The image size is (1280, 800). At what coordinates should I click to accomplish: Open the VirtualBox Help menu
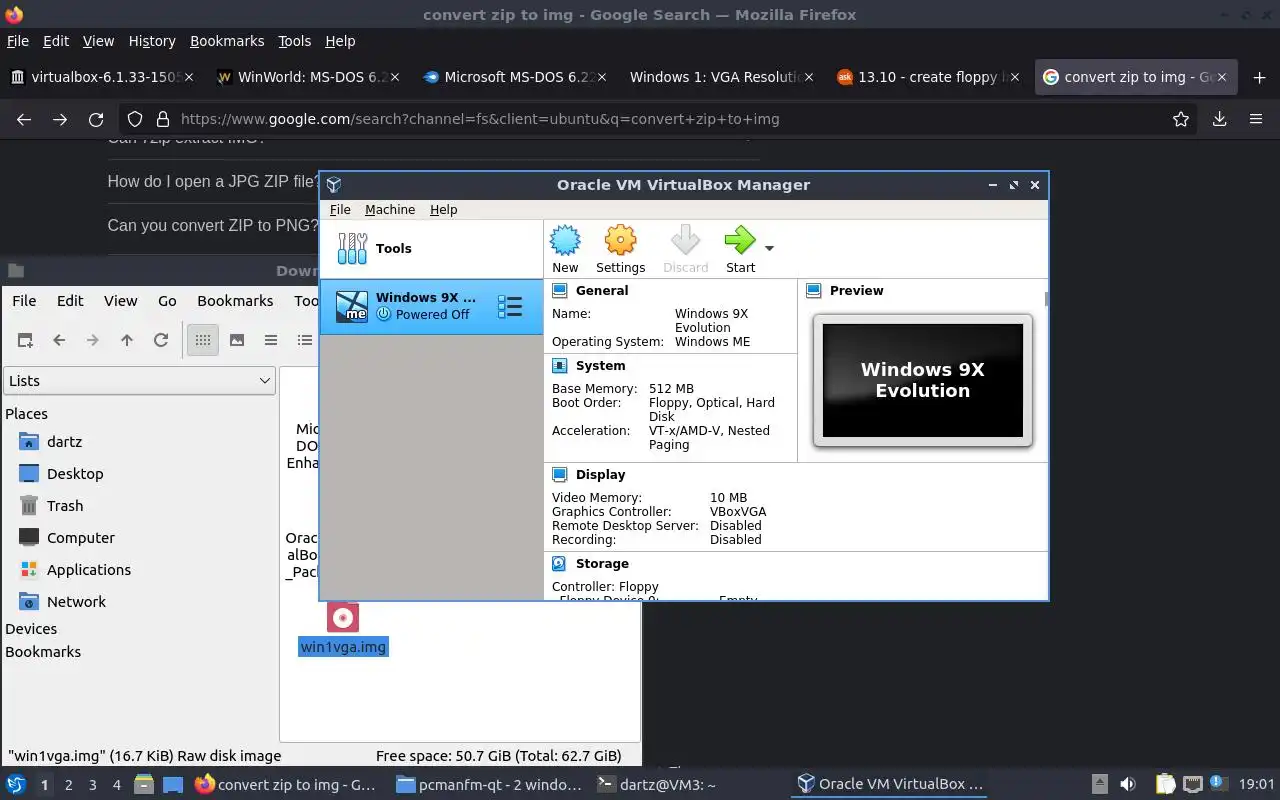tap(443, 209)
